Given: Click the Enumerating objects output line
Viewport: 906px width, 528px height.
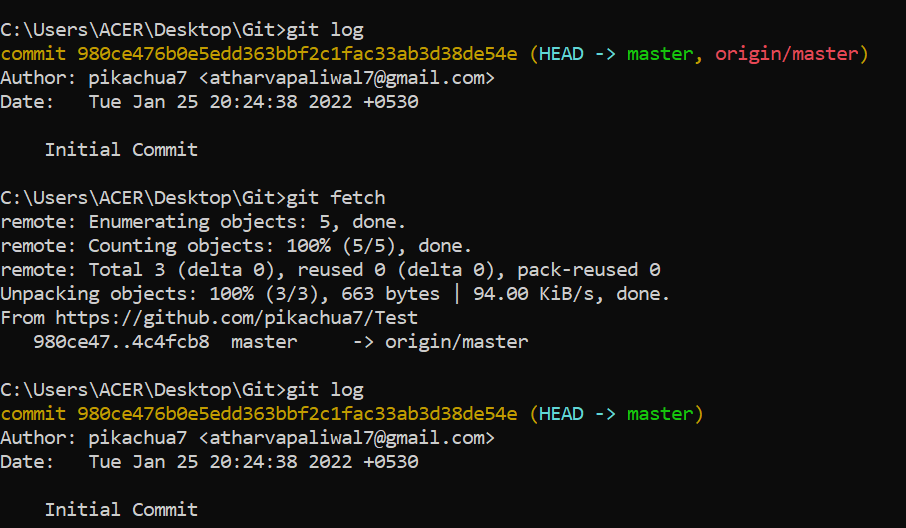Looking at the screenshot, I should [x=203, y=222].
